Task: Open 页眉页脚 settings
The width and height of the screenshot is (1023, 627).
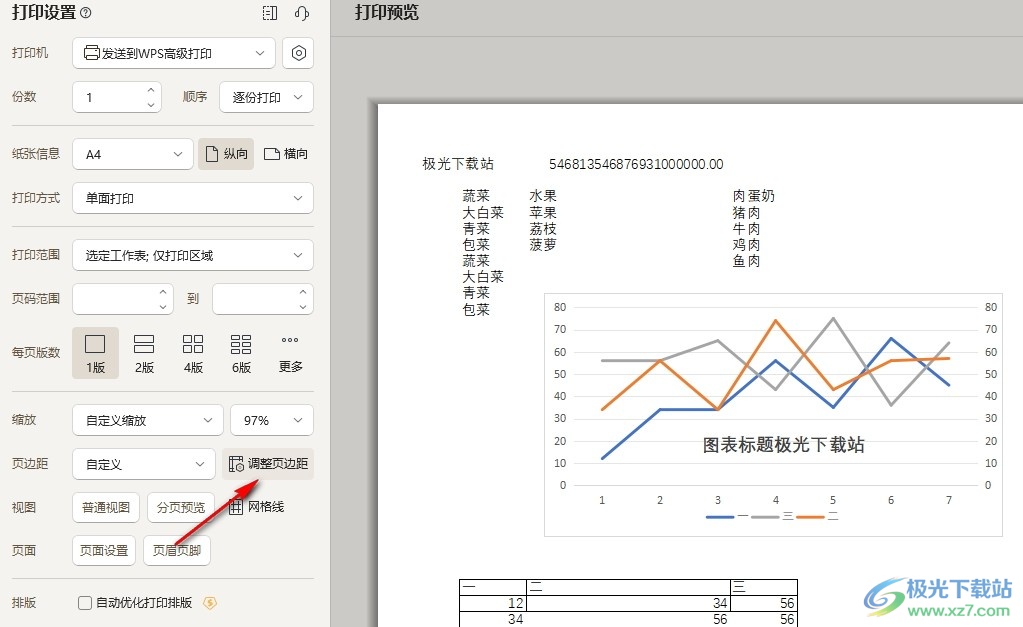Action: tap(177, 550)
